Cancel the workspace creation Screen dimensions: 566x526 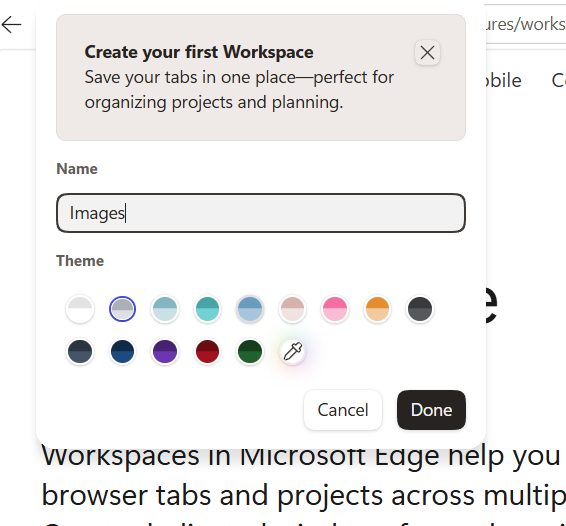point(343,410)
